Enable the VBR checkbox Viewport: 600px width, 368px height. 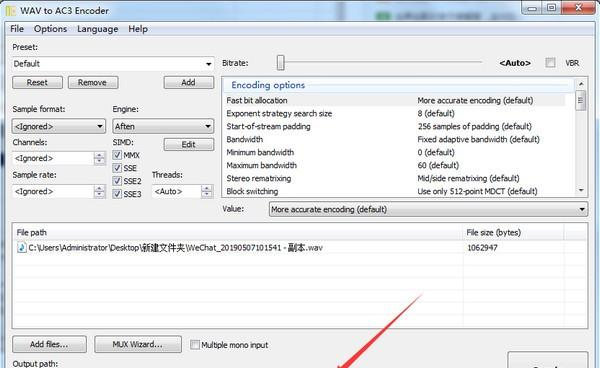pos(550,63)
